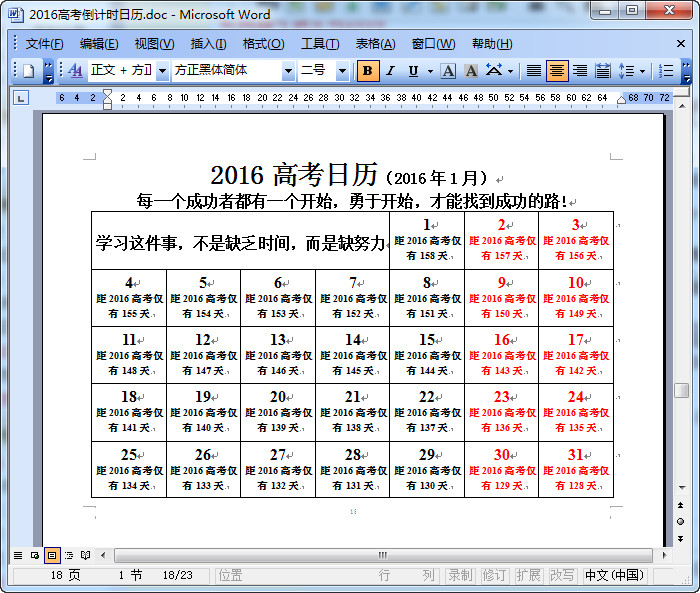Expand standard toolbar options
700x593 pixels.
pyautogui.click(x=49, y=71)
